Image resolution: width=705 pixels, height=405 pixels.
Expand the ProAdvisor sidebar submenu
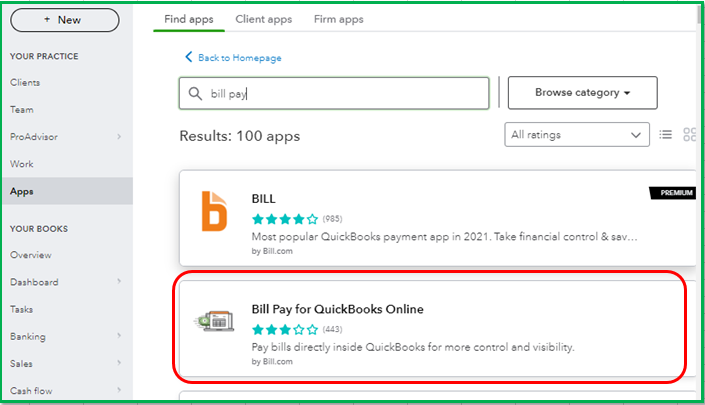pos(119,136)
